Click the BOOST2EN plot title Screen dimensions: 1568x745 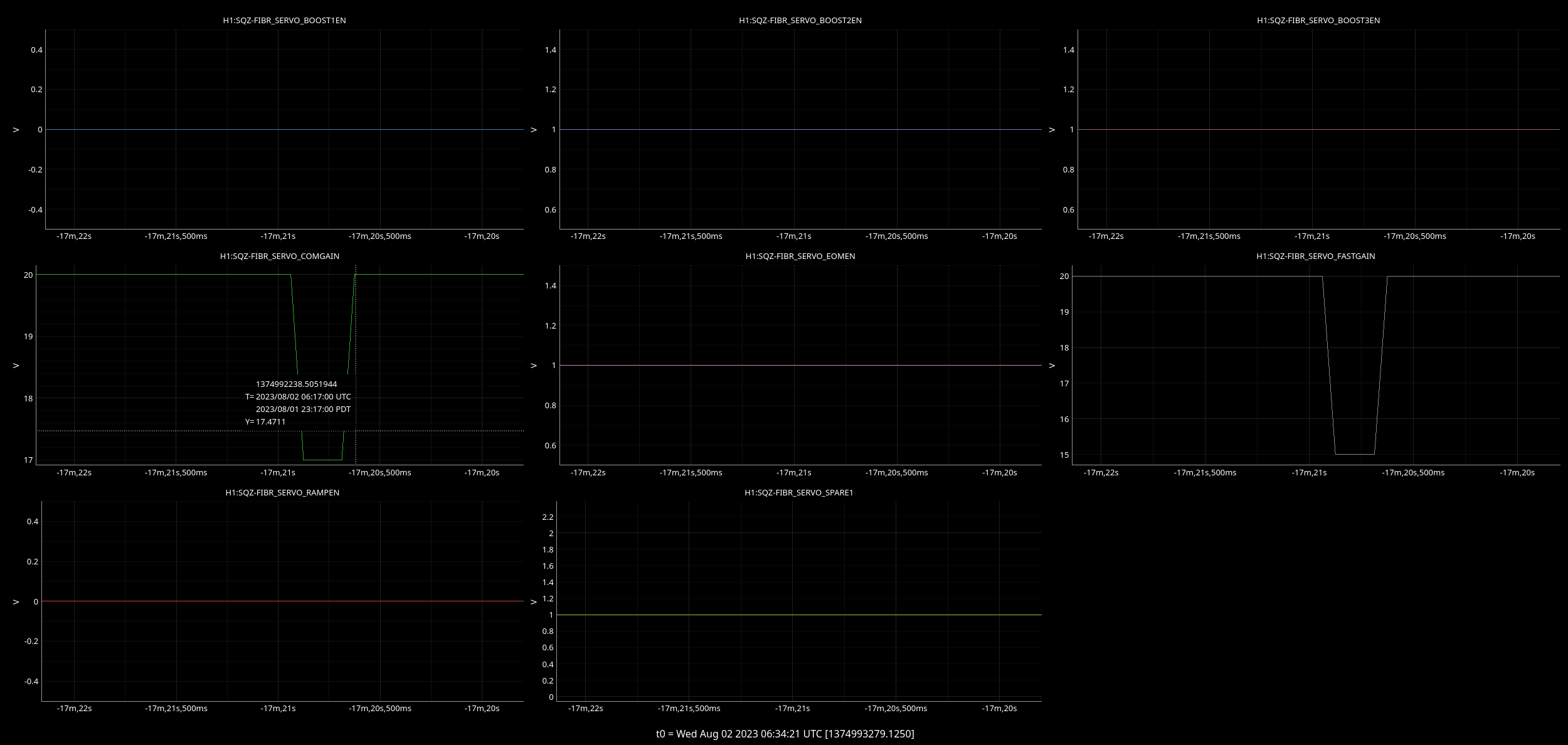tap(800, 20)
